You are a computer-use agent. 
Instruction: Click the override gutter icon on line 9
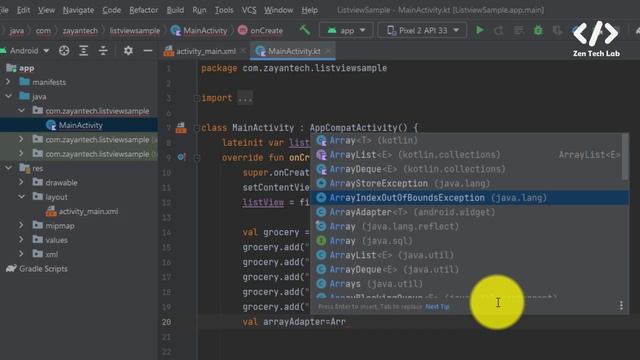(x=181, y=157)
